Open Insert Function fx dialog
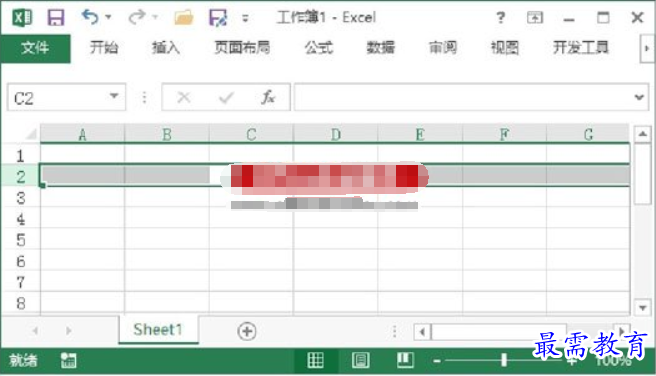Screen dimensions: 656x376 (x=268, y=97)
